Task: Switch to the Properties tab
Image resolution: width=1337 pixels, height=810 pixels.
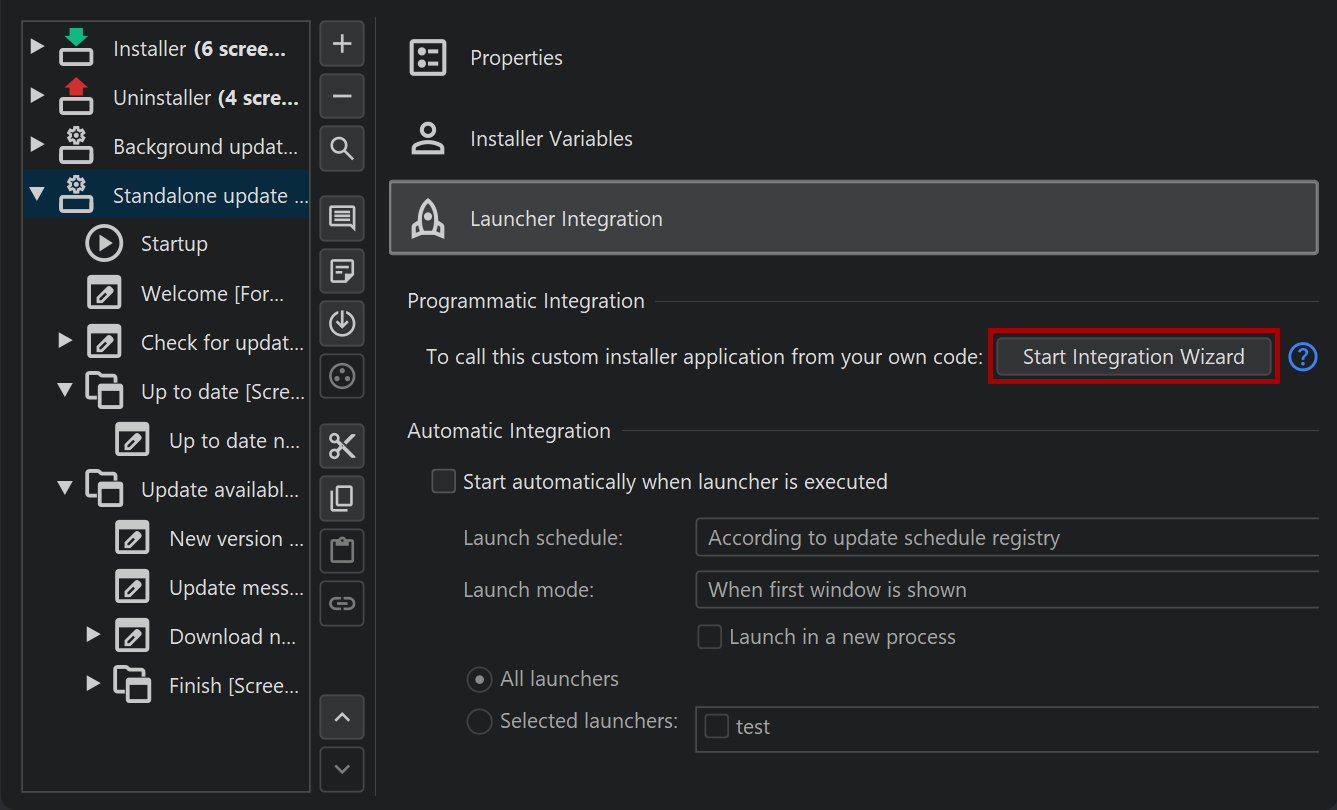Action: point(516,58)
